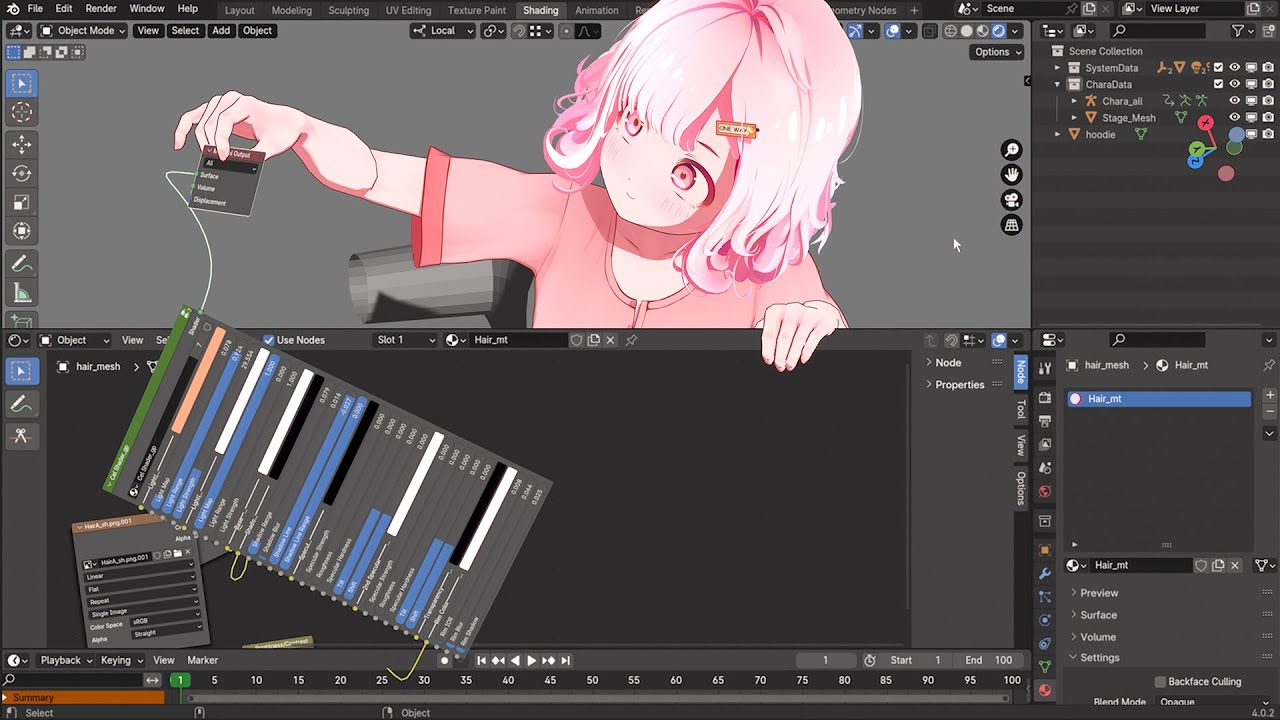Viewport: 1280px width, 720px height.
Task: Switch to the Sculpting workspace tab
Action: pyautogui.click(x=349, y=10)
